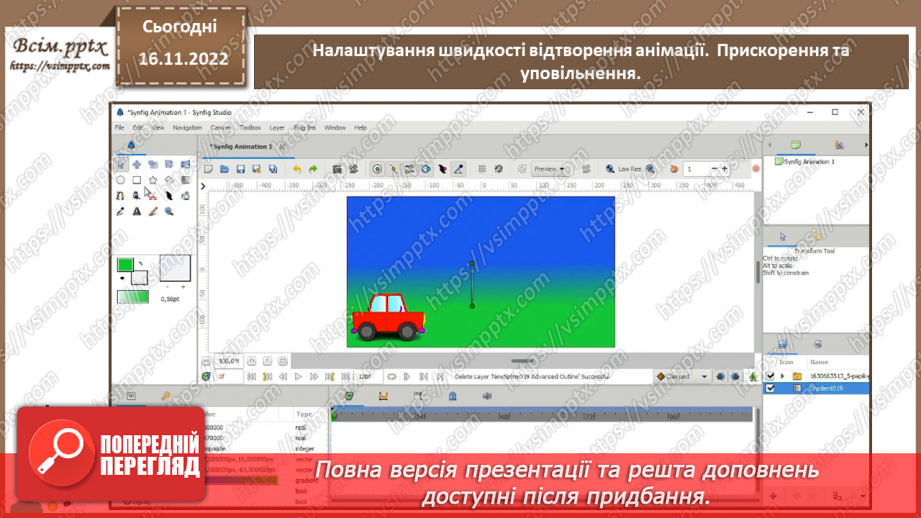This screenshot has width=921, height=518.
Task: Expand the 1630663513 folder layer
Action: coord(782,376)
